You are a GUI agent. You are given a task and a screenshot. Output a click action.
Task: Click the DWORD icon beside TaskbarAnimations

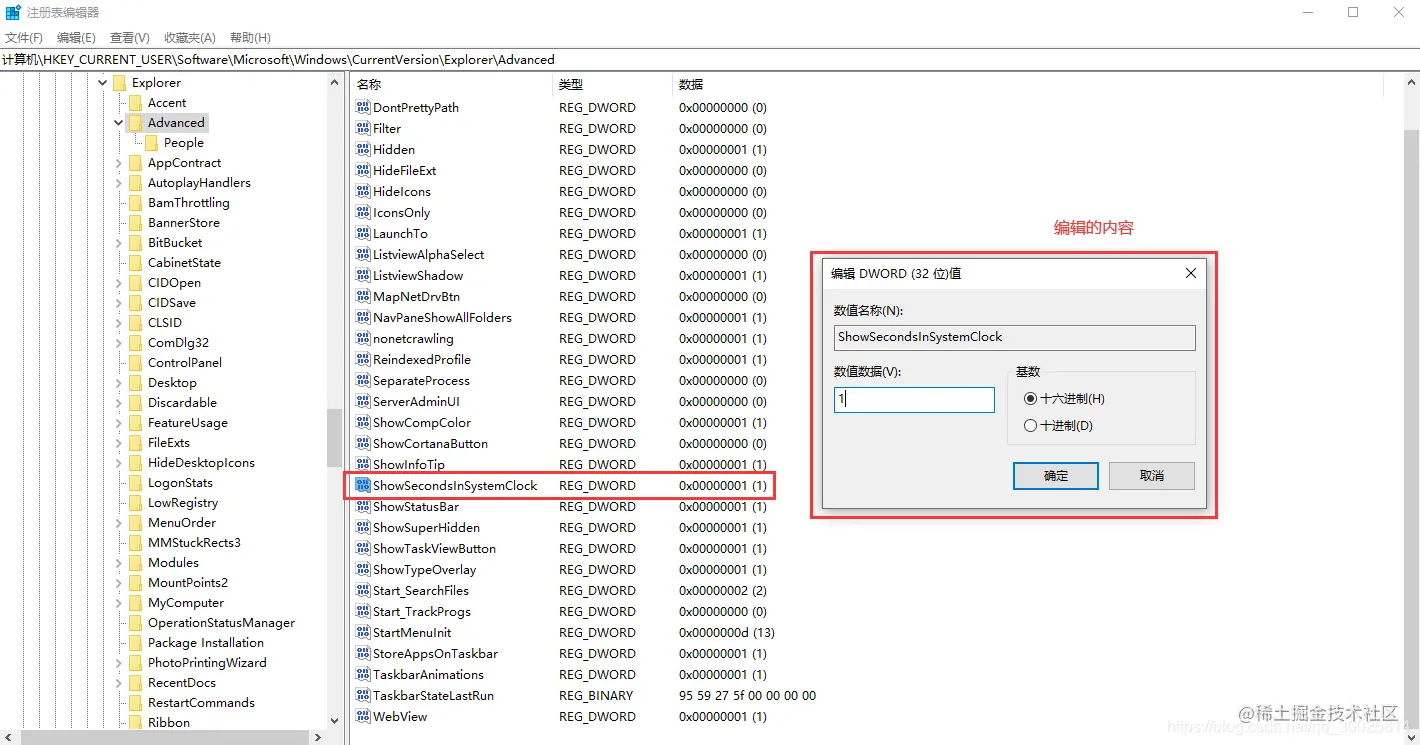point(363,674)
